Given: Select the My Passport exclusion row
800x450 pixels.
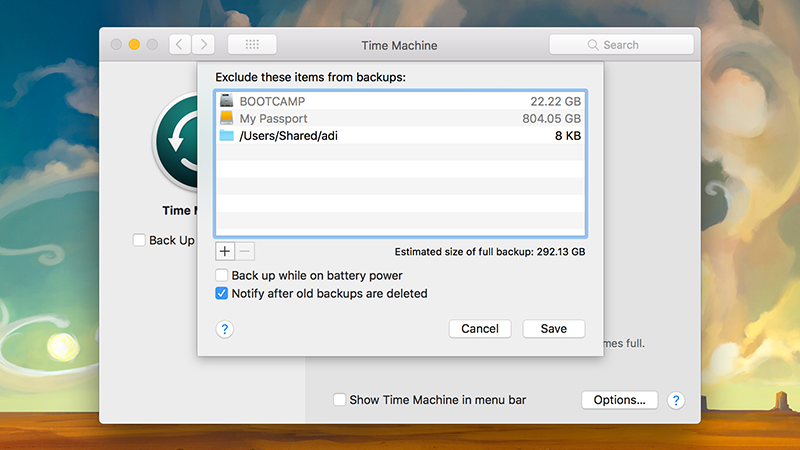Looking at the screenshot, I should [401, 118].
